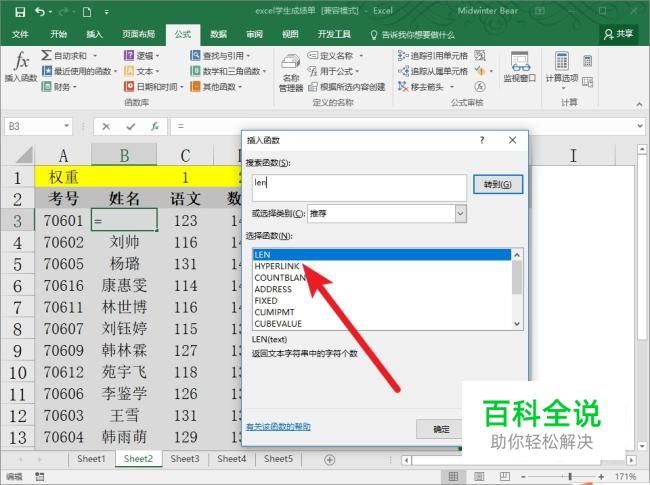Click the search function text field
The image size is (650, 485).
point(359,188)
